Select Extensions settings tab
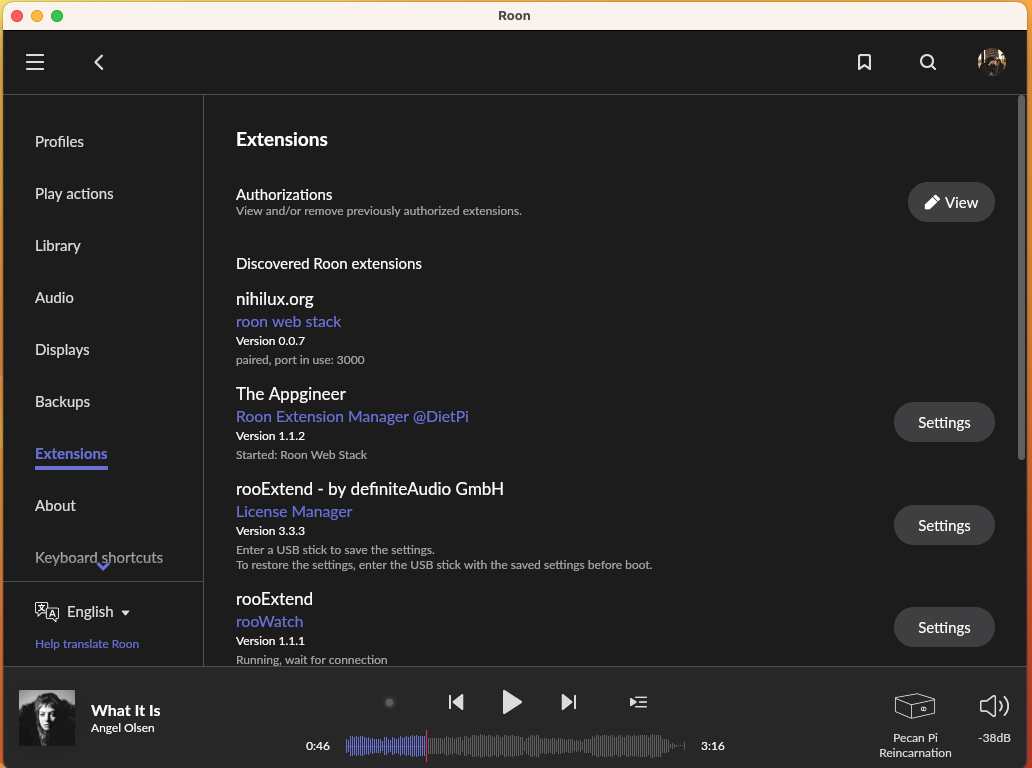The width and height of the screenshot is (1032, 768). coord(71,453)
